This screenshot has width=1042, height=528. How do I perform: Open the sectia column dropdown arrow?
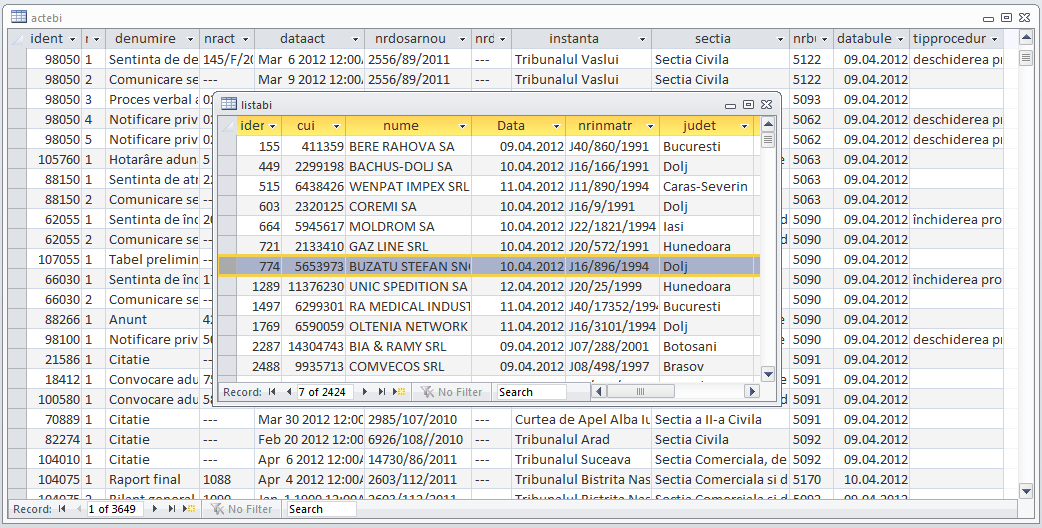(780, 39)
